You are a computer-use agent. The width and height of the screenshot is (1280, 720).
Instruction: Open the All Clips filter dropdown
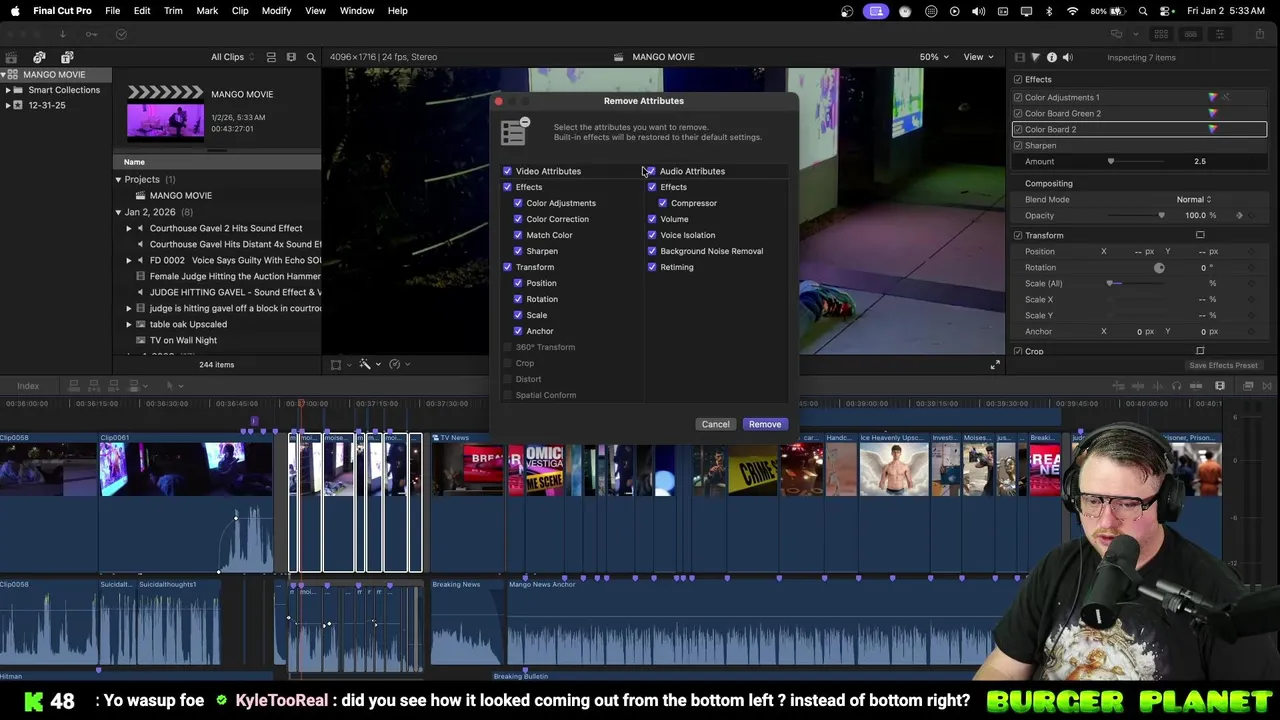click(233, 57)
